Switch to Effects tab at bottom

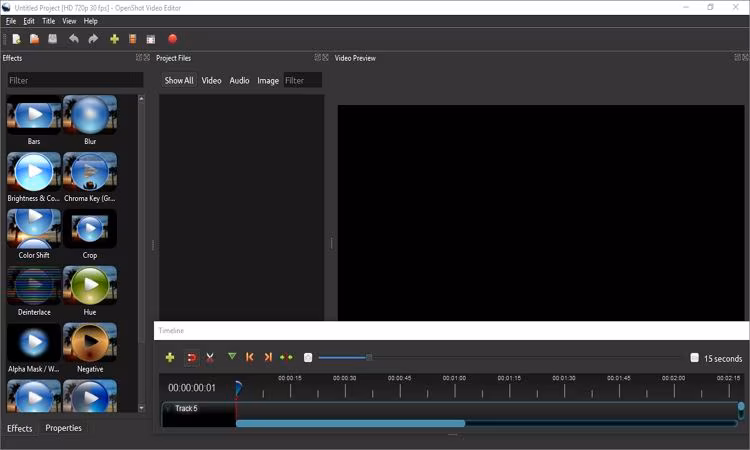(20, 428)
